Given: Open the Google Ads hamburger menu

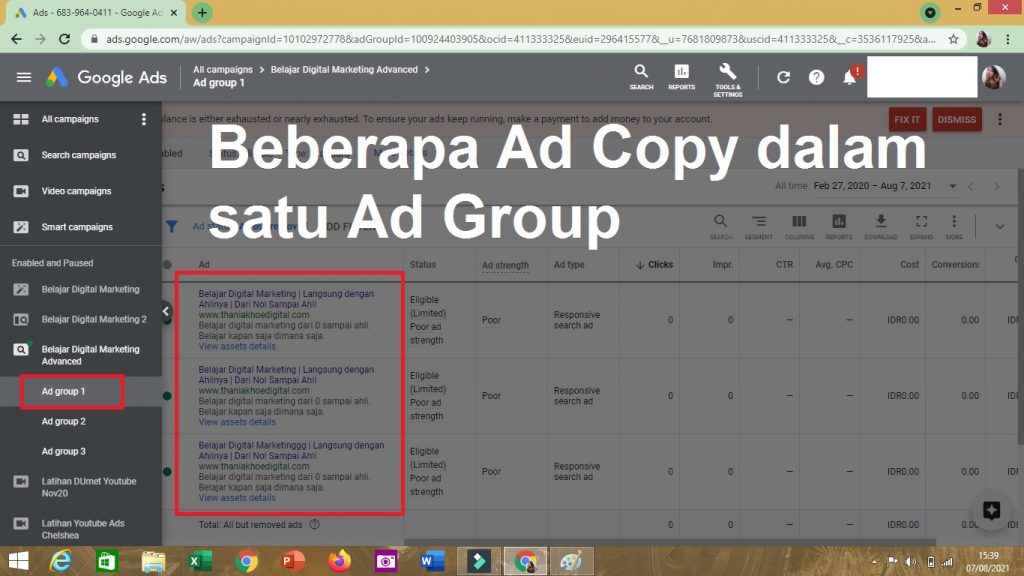Looking at the screenshot, I should pyautogui.click(x=24, y=77).
